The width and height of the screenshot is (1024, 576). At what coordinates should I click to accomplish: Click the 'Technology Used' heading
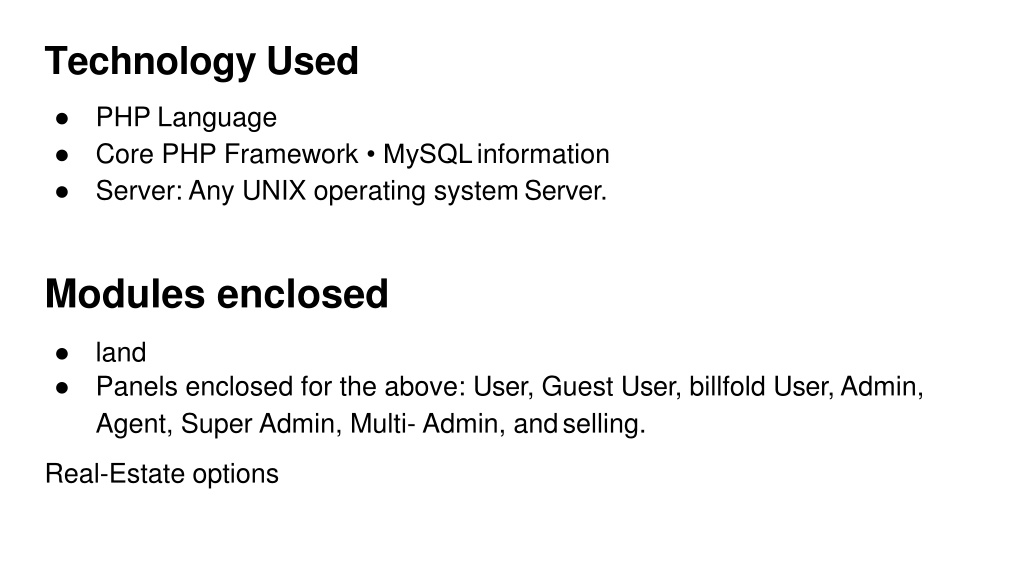201,61
